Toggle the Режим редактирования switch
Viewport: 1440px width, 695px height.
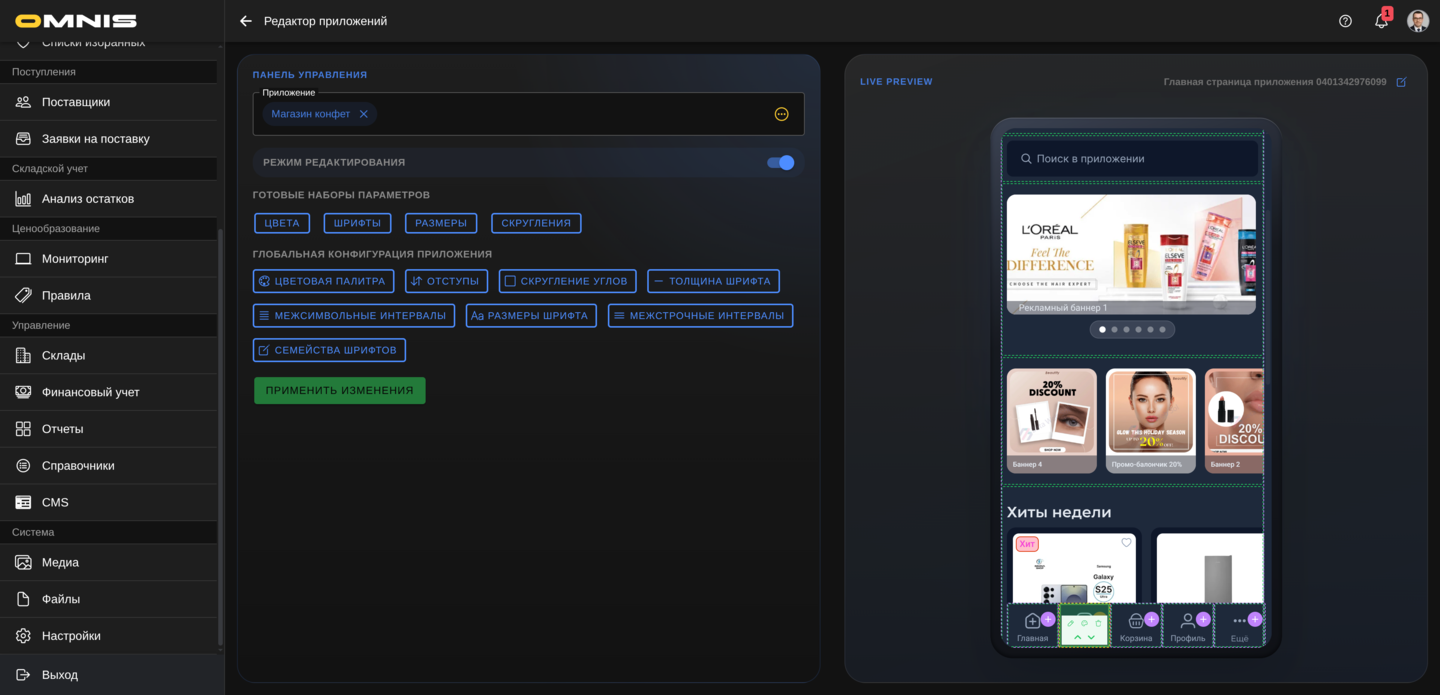(780, 162)
